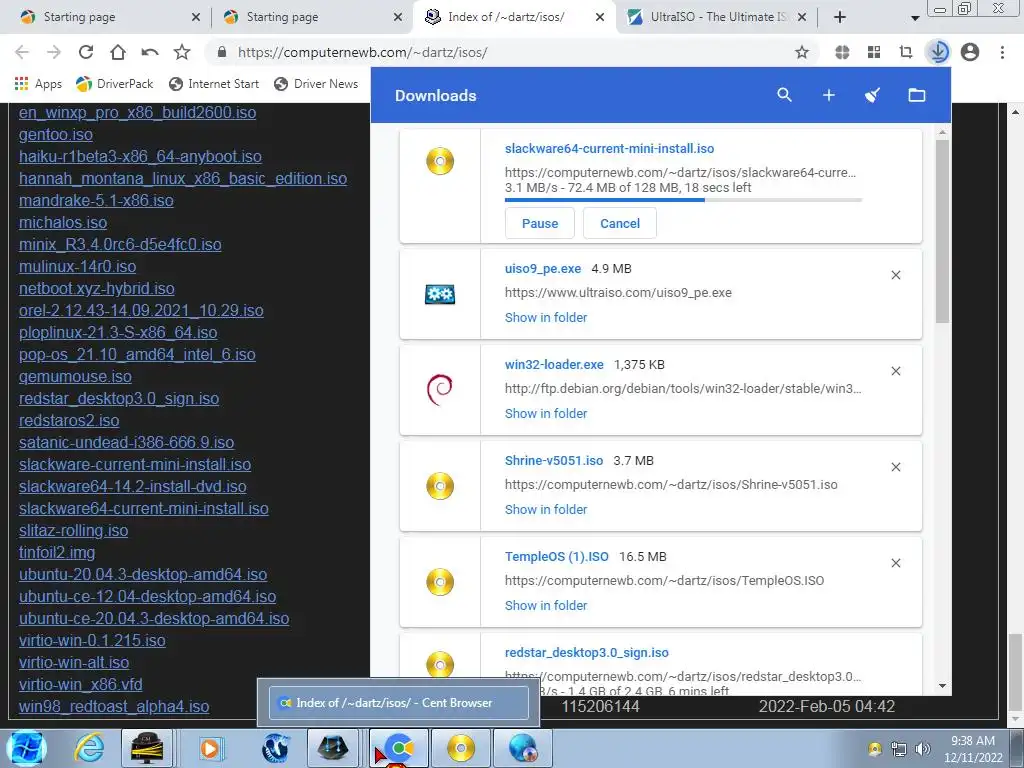1024x768 pixels.
Task: Click the star icon left of address bar
Action: [182, 52]
